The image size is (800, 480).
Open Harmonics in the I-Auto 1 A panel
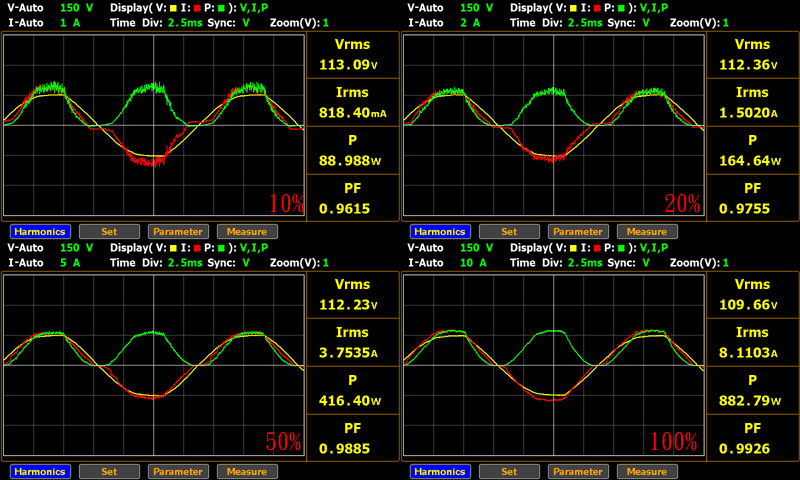pos(40,232)
